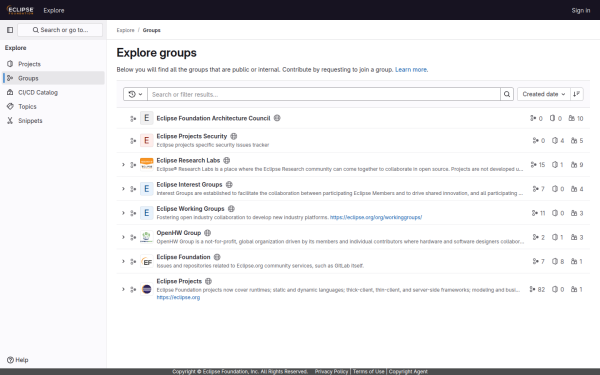The height and width of the screenshot is (375, 600).
Task: Open the Created date sort dropdown
Action: coord(544,94)
